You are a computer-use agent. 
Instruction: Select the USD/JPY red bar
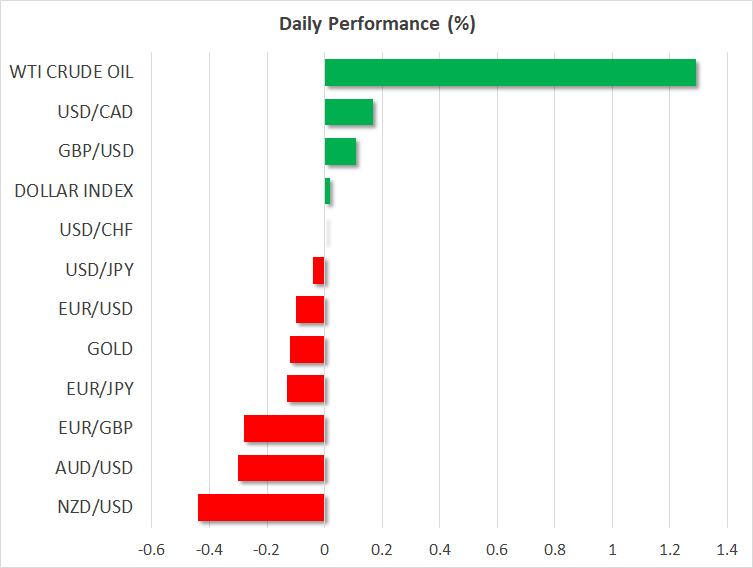(x=319, y=271)
